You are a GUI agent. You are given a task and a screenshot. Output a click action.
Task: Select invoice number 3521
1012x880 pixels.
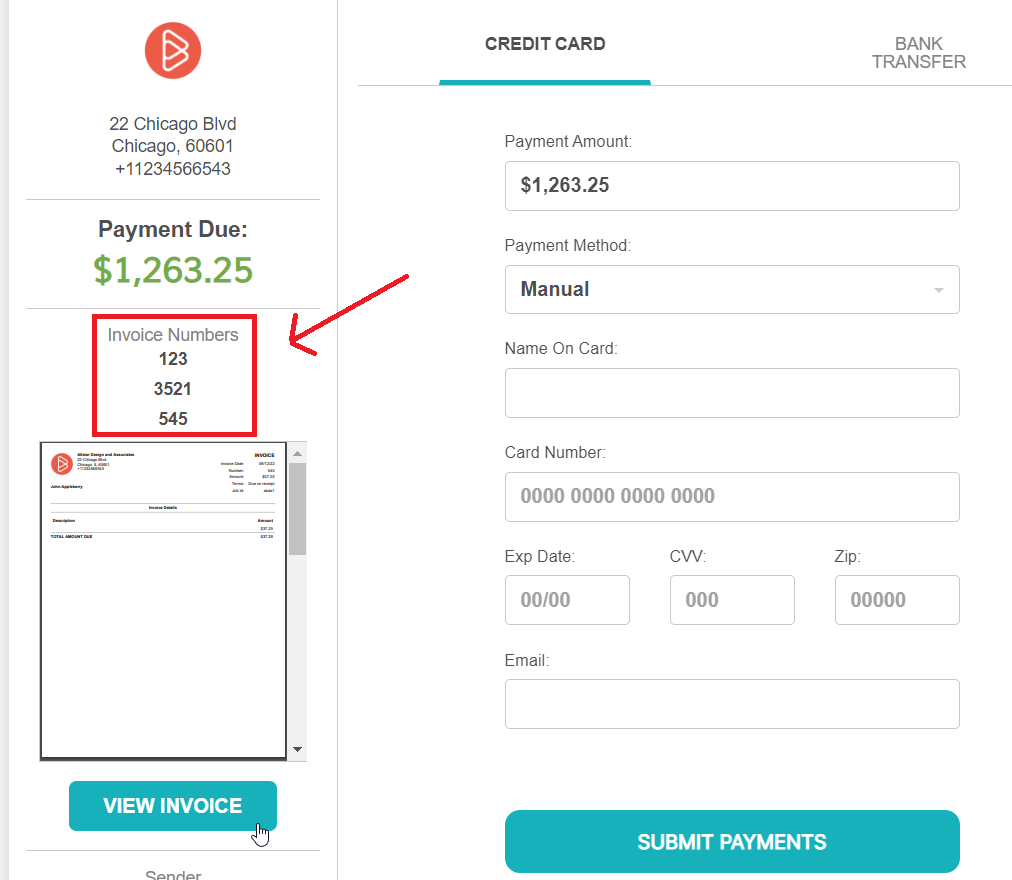173,389
